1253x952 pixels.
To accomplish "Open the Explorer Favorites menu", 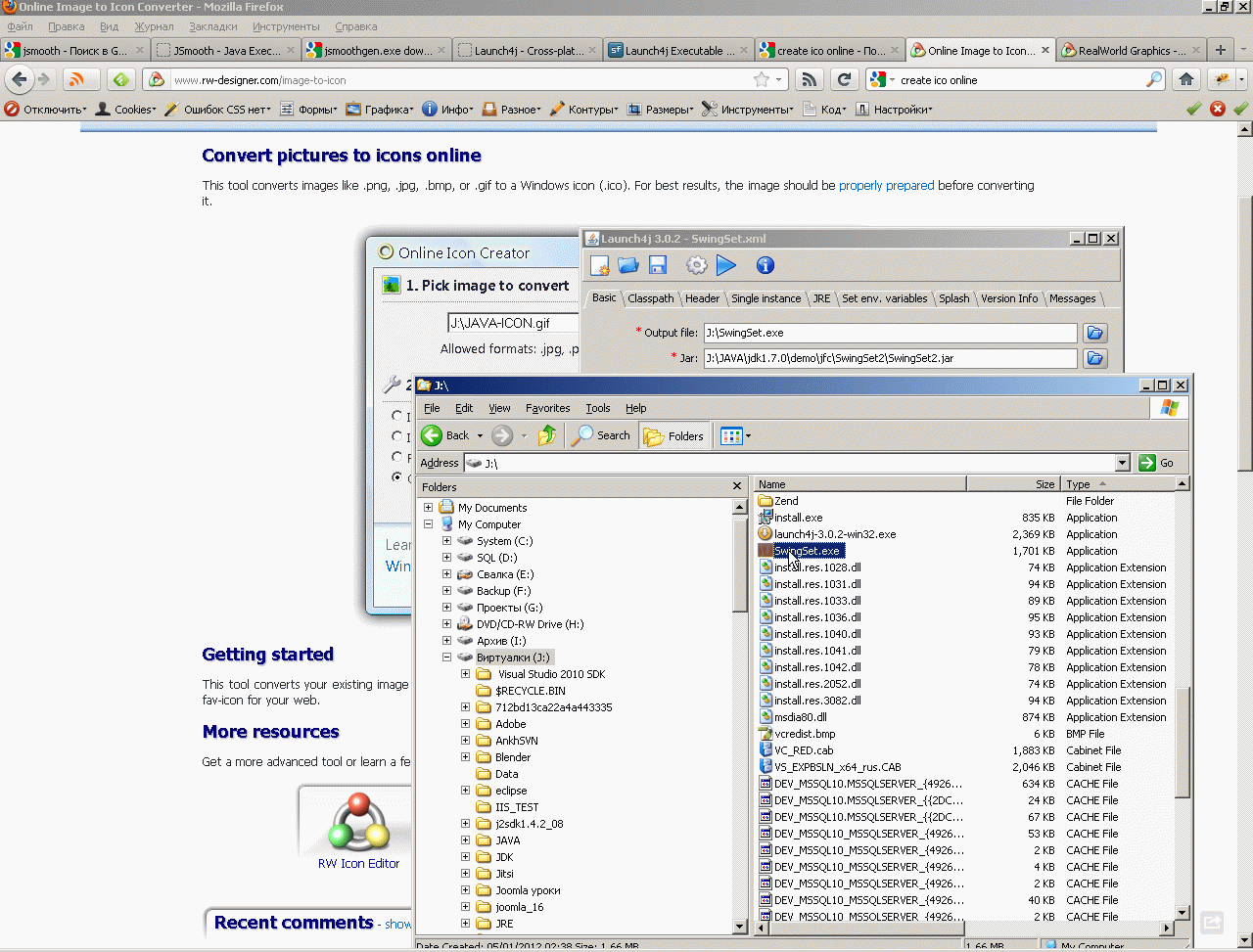I will click(x=547, y=408).
